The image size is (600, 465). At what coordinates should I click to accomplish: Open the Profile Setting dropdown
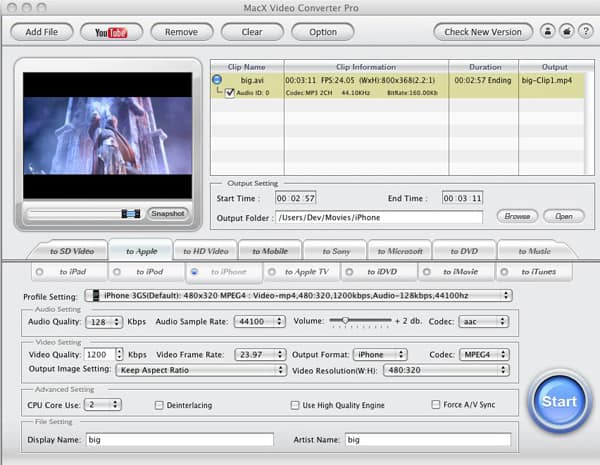click(298, 295)
